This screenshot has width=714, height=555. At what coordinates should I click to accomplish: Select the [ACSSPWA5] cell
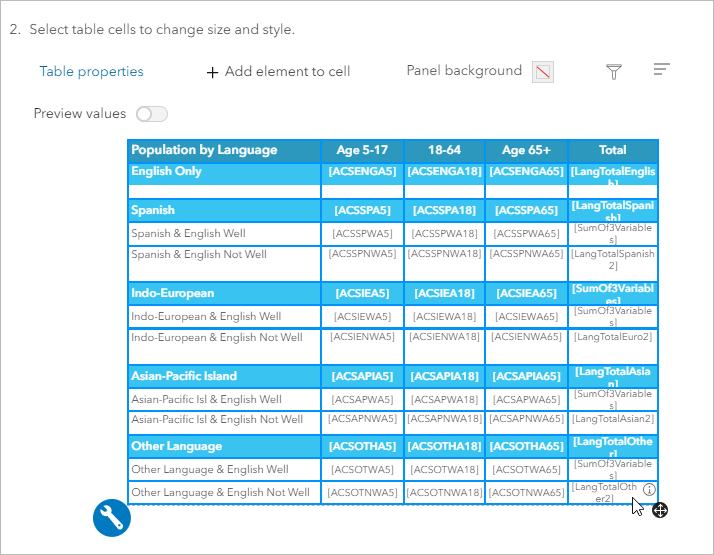362,234
